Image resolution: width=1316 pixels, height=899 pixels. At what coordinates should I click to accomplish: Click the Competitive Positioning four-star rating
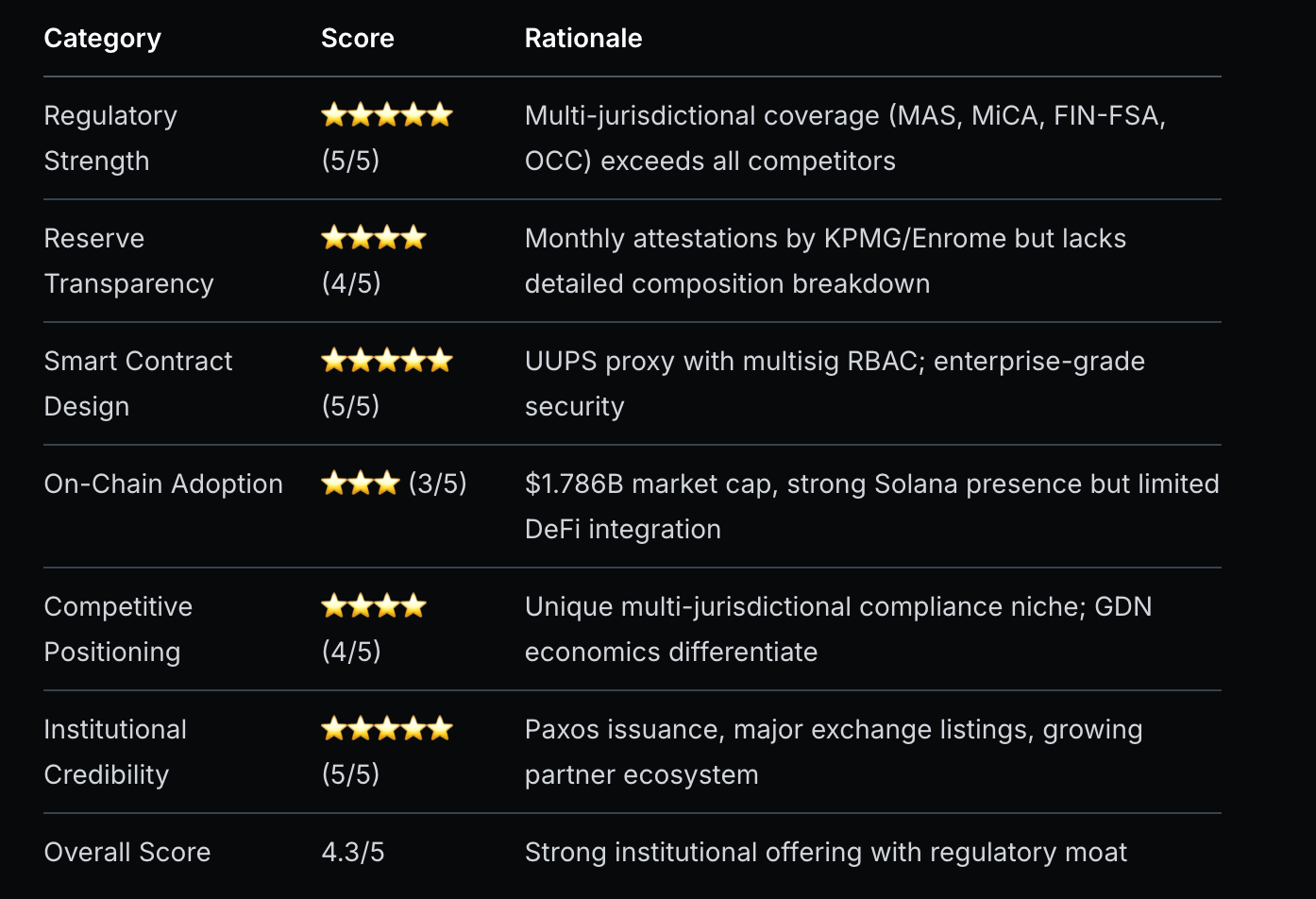[374, 606]
